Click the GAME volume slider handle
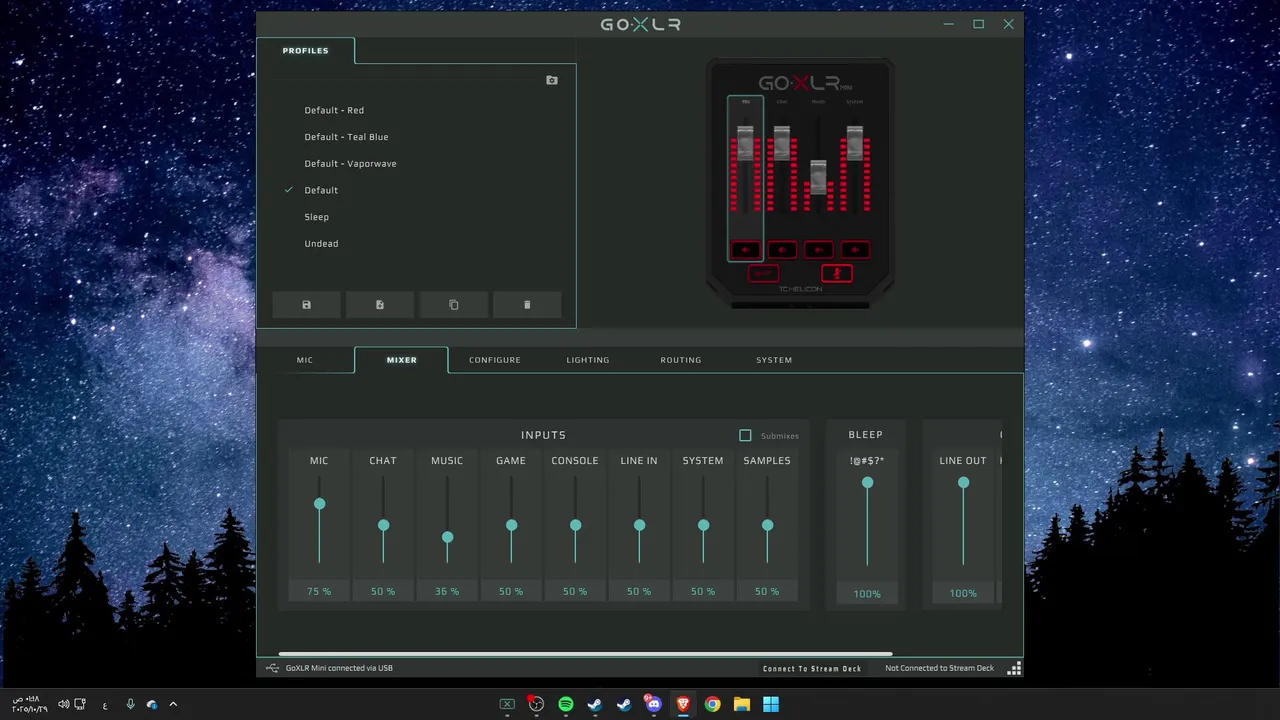The height and width of the screenshot is (720, 1280). coord(511,525)
